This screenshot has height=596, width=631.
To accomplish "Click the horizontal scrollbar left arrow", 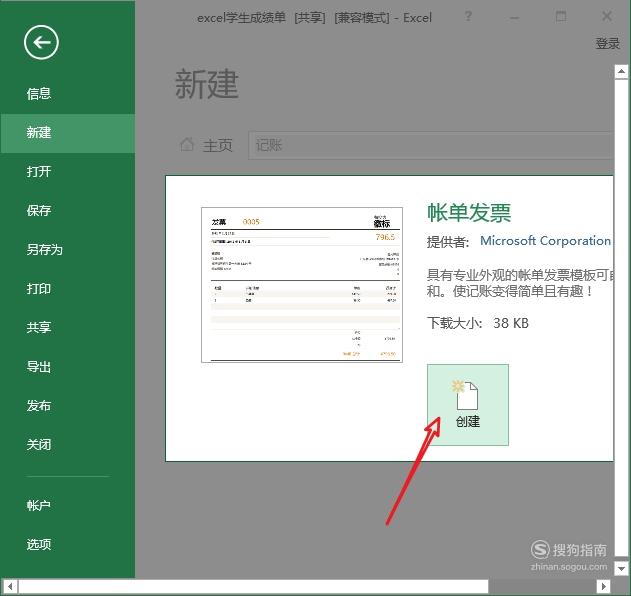I will [10, 586].
